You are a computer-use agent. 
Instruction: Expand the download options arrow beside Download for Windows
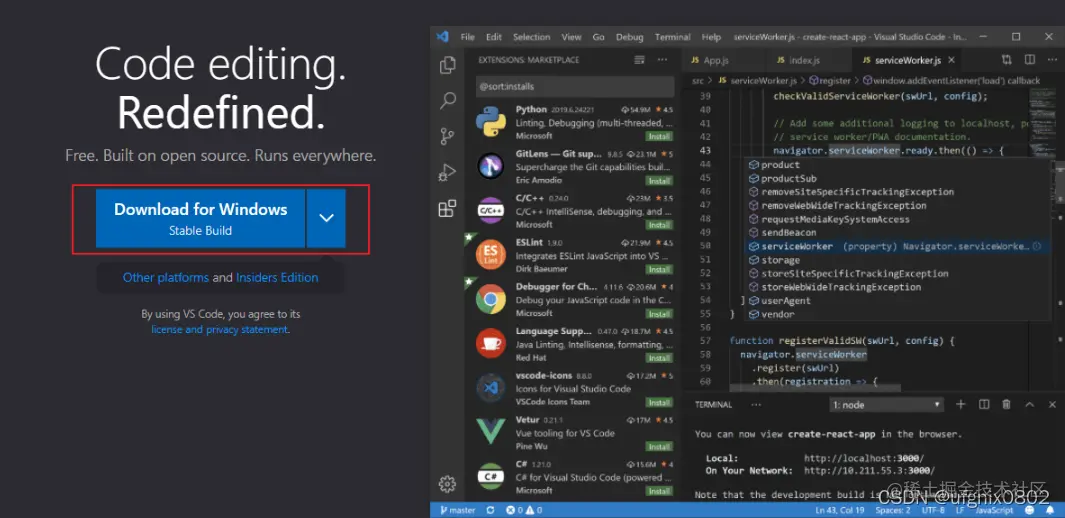[327, 218]
